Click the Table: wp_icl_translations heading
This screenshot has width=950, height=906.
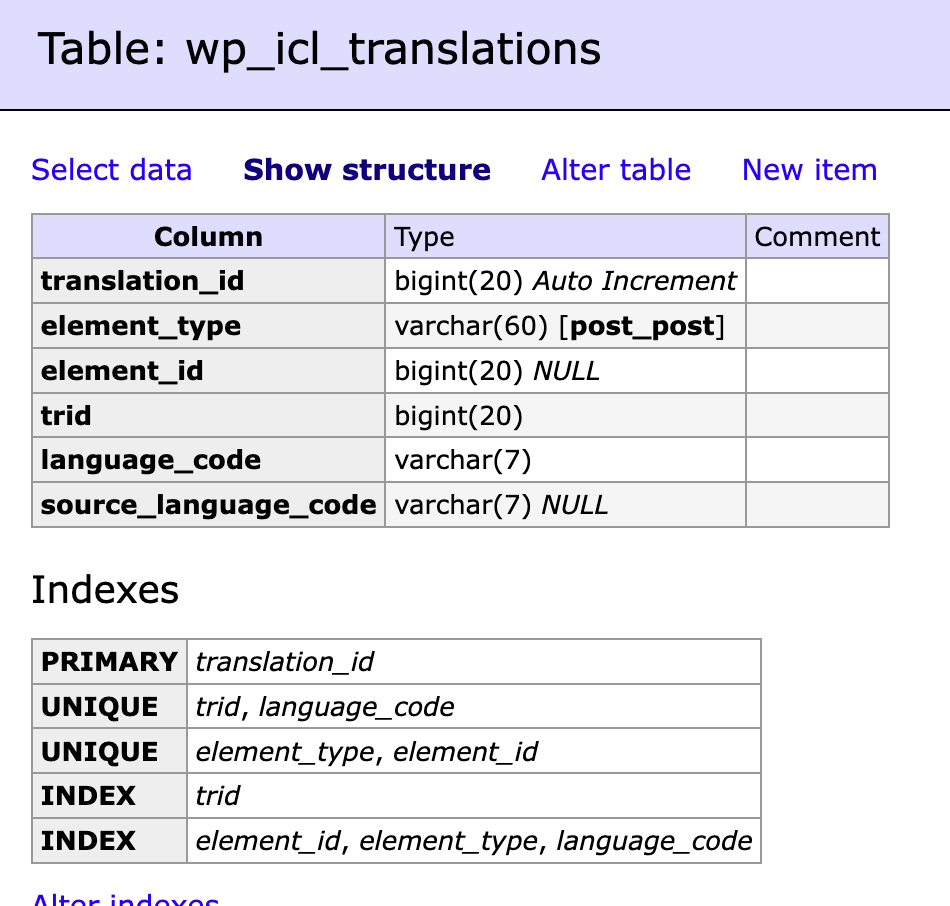319,50
